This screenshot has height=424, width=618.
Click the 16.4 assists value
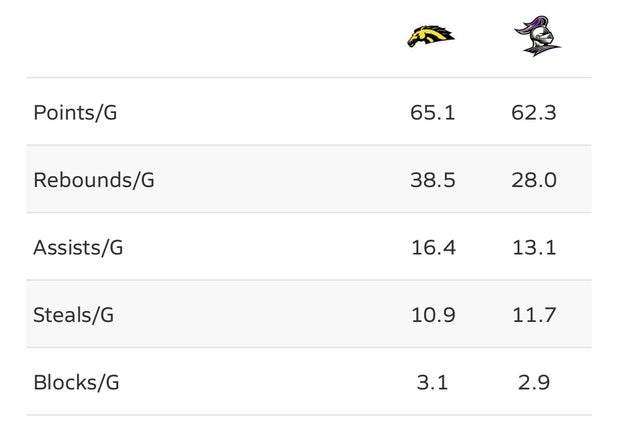(433, 248)
